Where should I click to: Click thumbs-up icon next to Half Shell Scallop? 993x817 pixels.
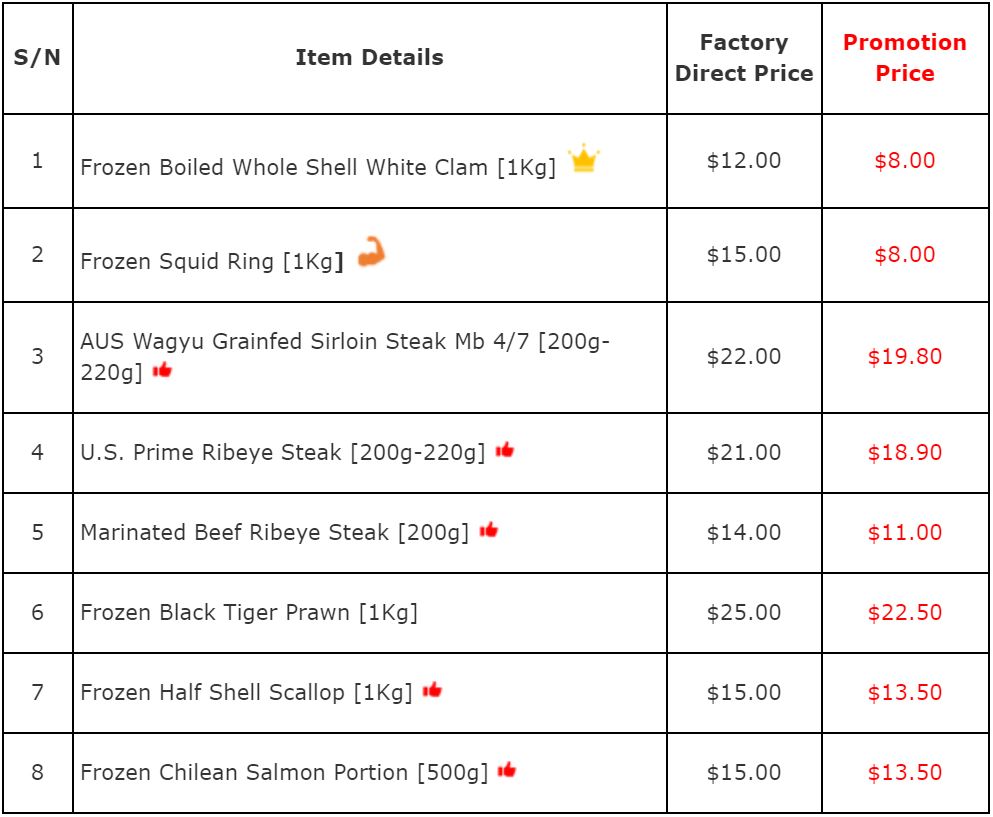432,690
